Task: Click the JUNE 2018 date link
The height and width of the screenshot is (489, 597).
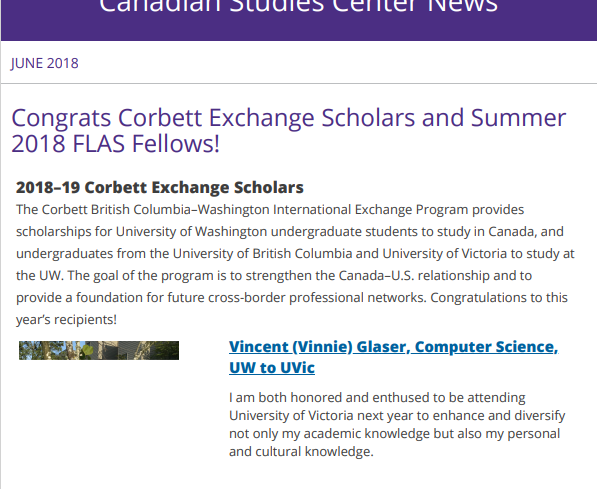Action: 45,63
